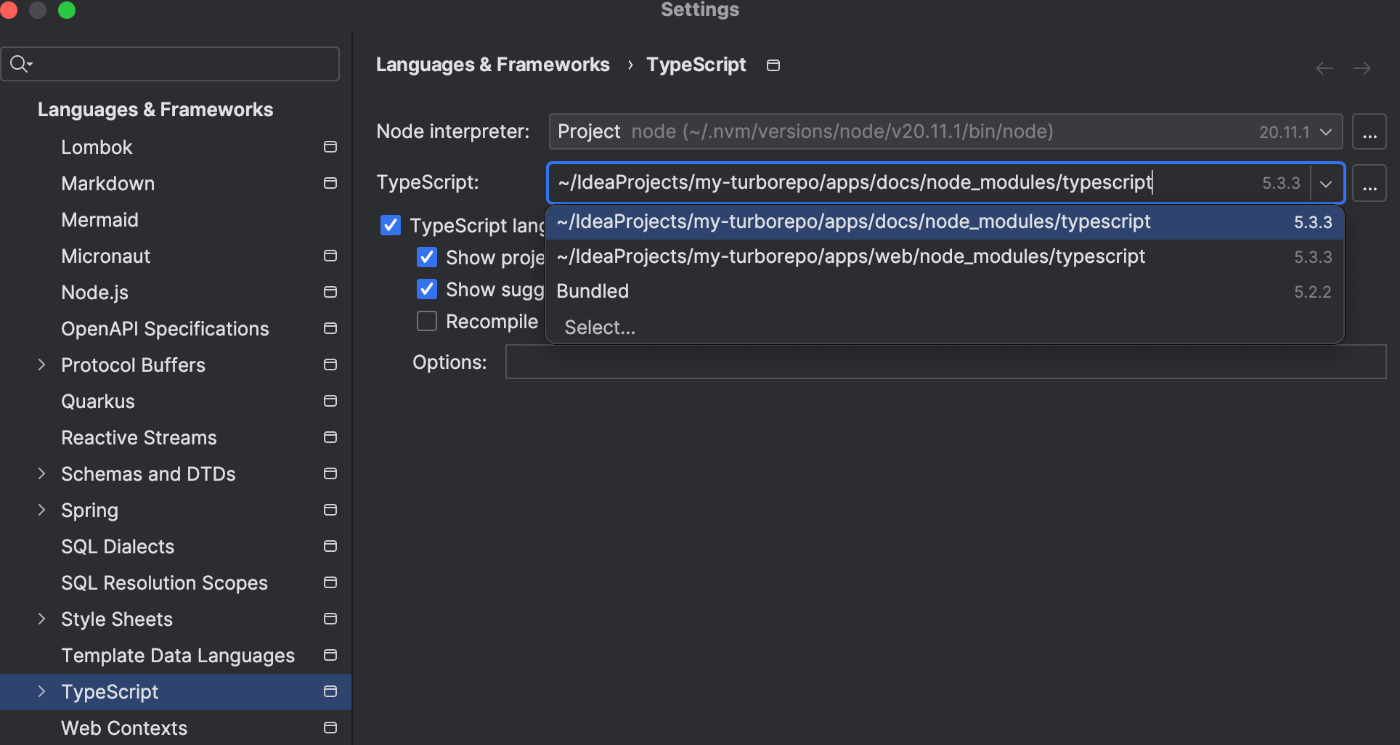Click browse button next to Node interpreter
Image resolution: width=1400 pixels, height=745 pixels.
tap(1369, 132)
